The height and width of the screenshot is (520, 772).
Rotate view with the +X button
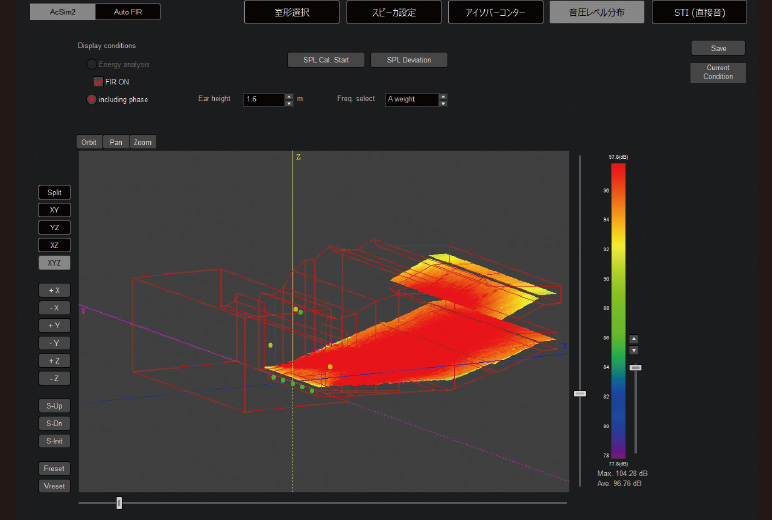(x=54, y=290)
